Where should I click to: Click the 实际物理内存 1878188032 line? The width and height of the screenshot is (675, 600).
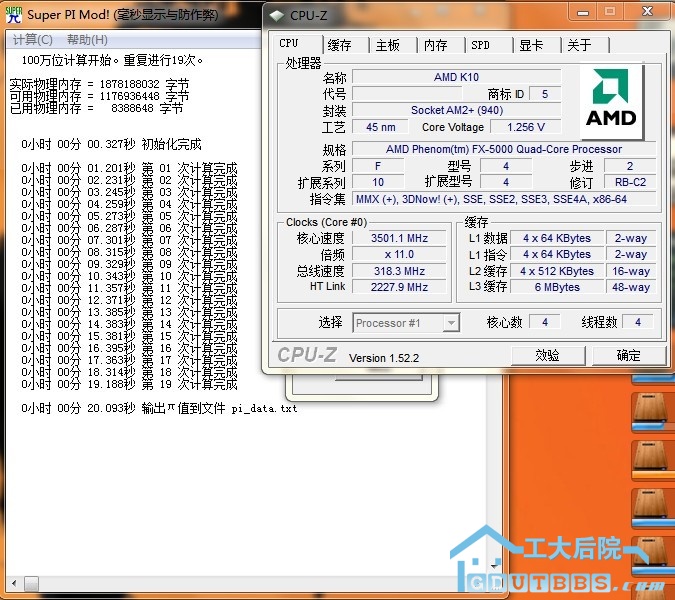coord(99,84)
